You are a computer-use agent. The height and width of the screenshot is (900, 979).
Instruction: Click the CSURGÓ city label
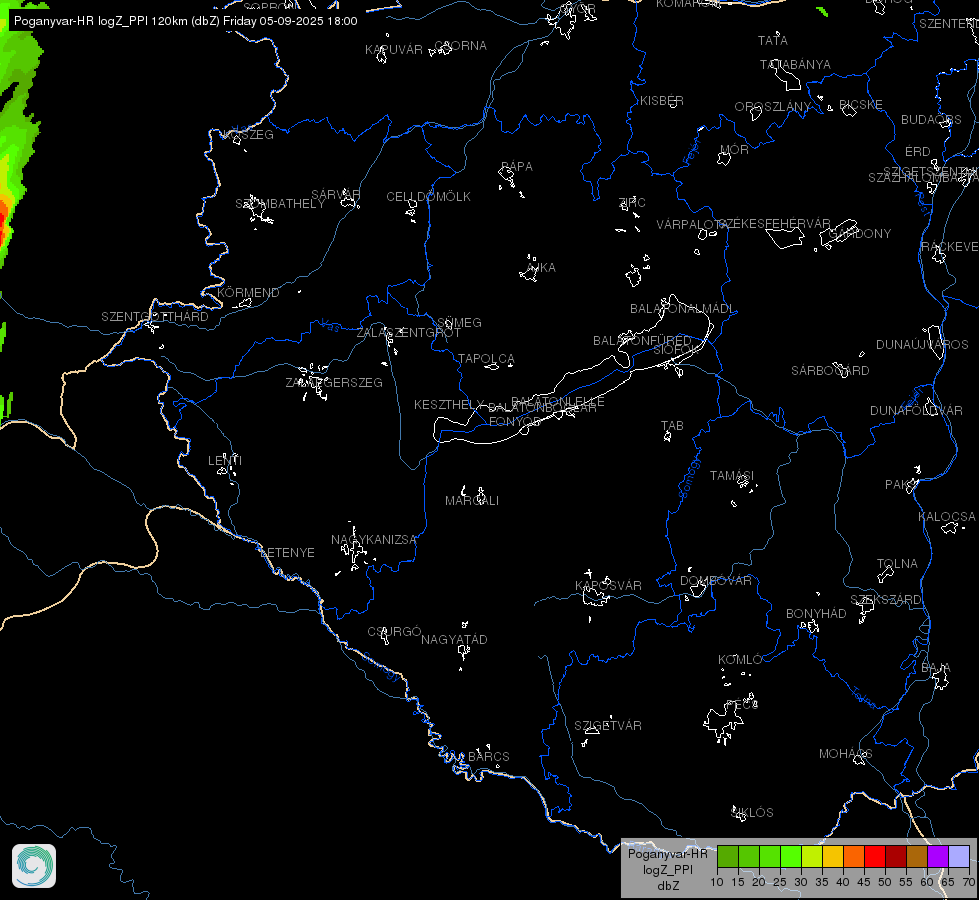[x=395, y=632]
